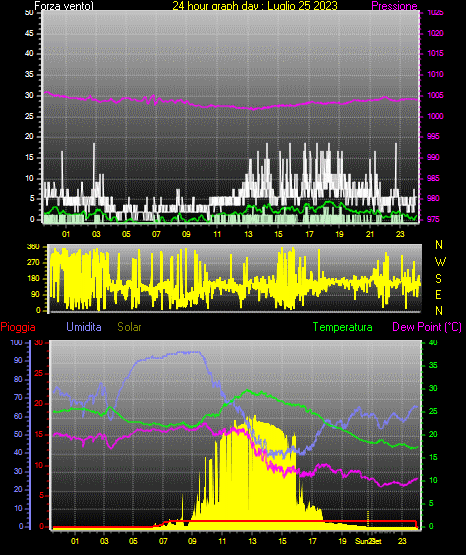Click wind direction axis value "270"
This screenshot has height=555, width=466.
pyautogui.click(x=33, y=263)
